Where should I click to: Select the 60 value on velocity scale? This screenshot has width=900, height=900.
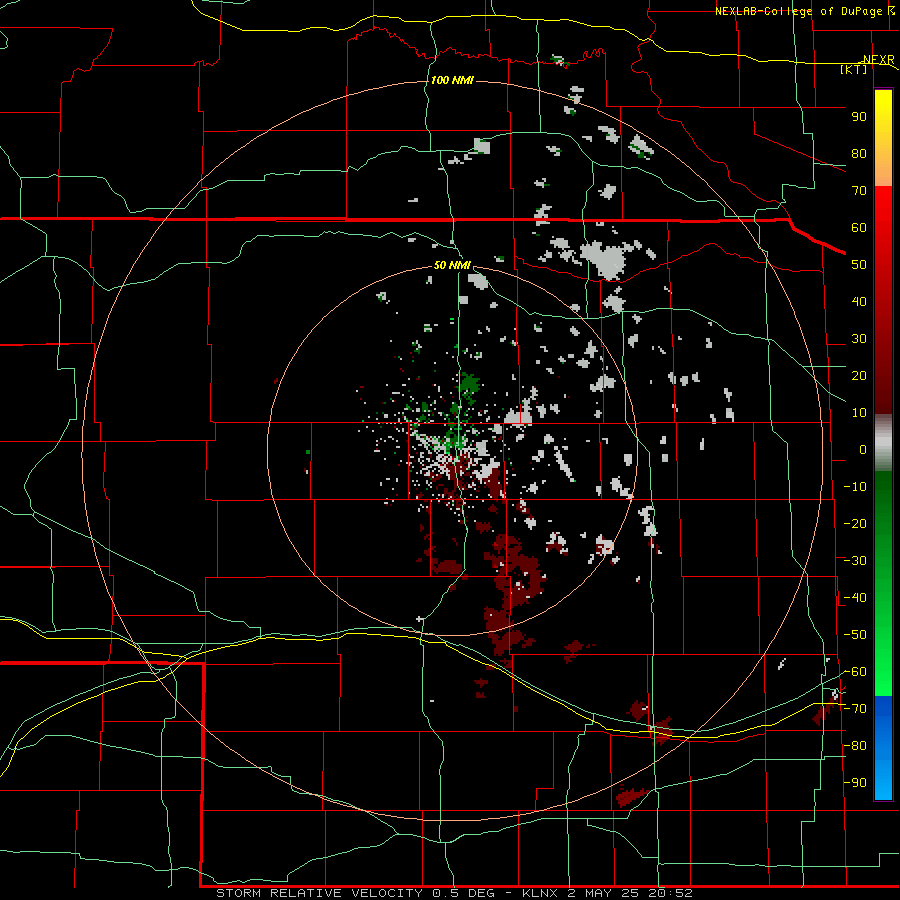pyautogui.click(x=859, y=228)
